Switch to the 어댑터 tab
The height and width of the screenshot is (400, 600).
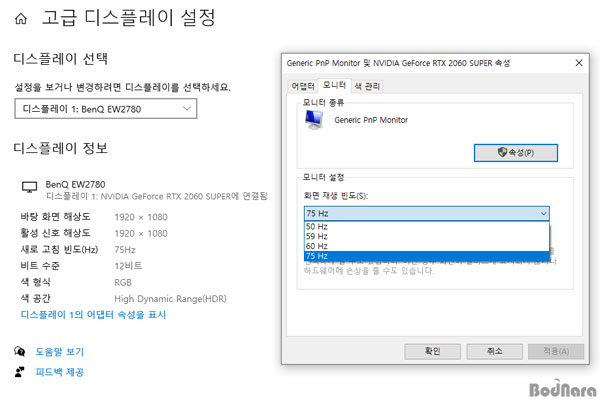coord(303,86)
